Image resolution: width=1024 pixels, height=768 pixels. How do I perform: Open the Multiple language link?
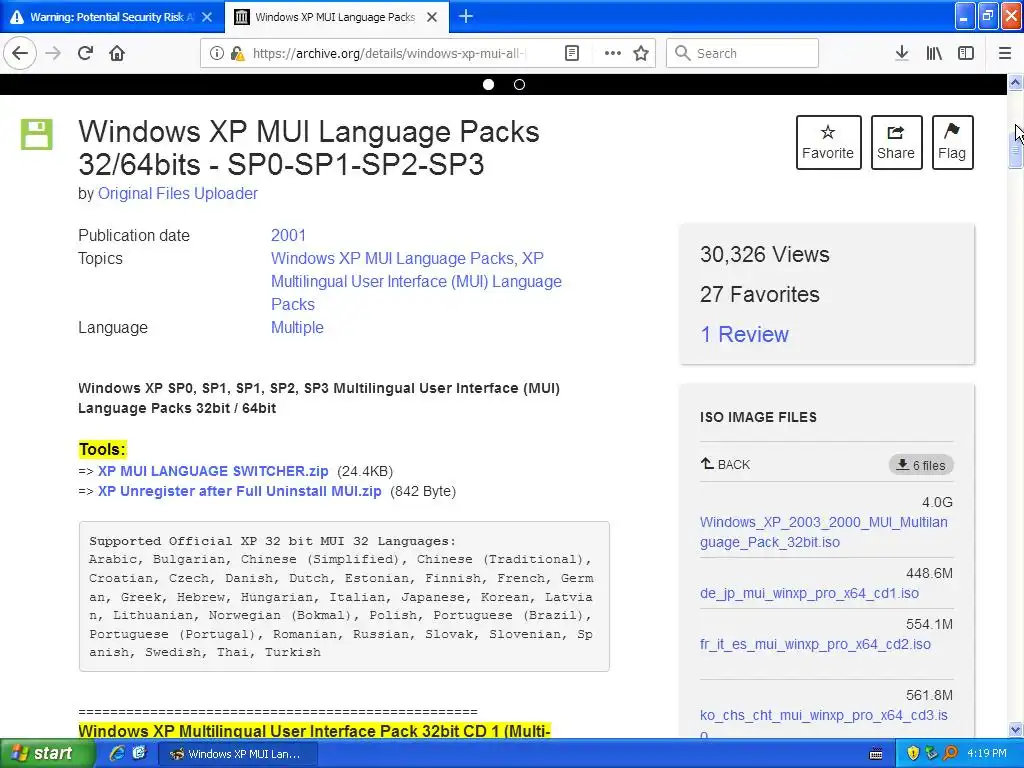coord(297,327)
